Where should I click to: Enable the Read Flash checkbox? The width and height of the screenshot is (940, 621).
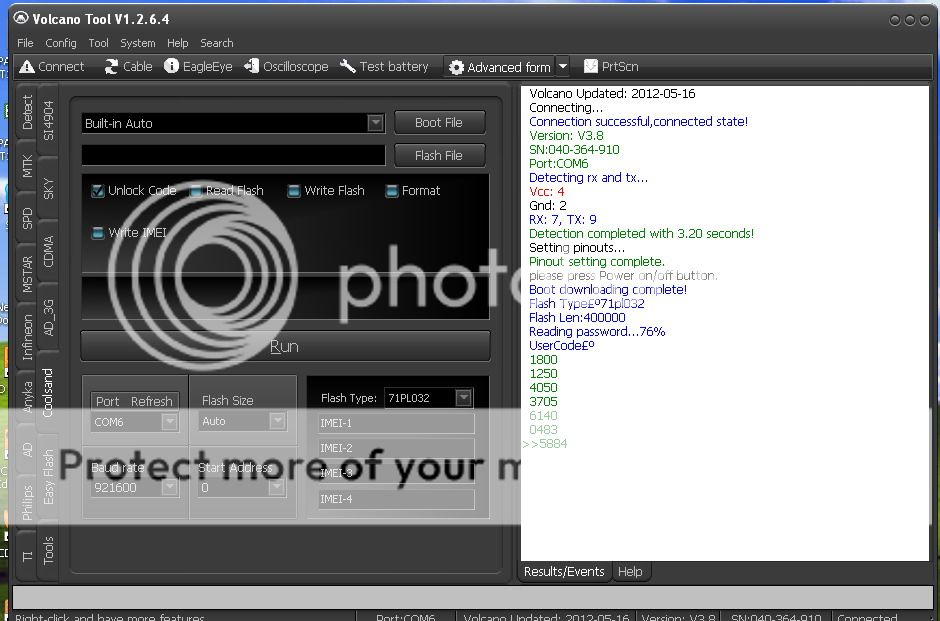coord(195,191)
